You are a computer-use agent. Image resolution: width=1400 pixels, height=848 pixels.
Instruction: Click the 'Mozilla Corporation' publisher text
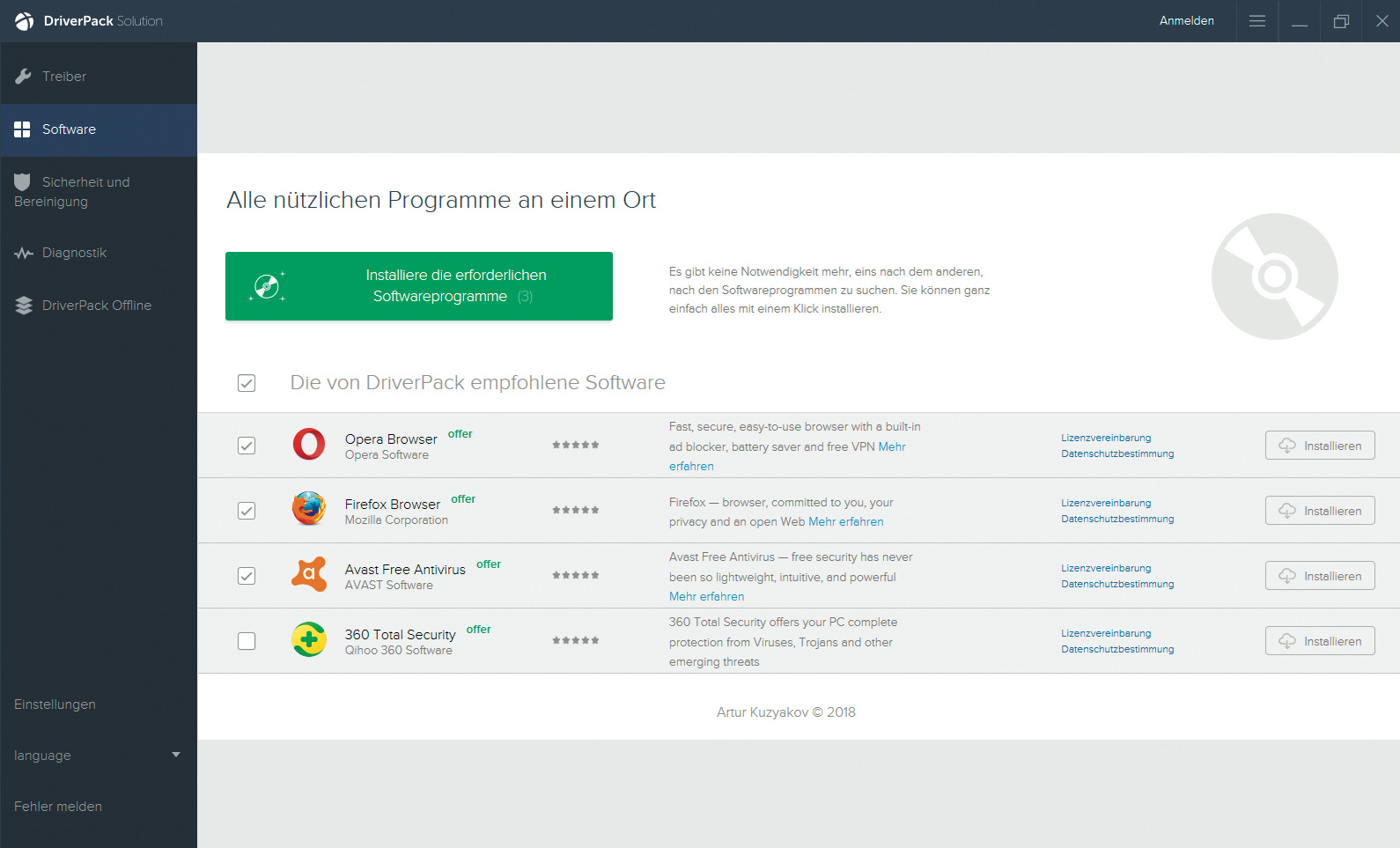point(396,520)
